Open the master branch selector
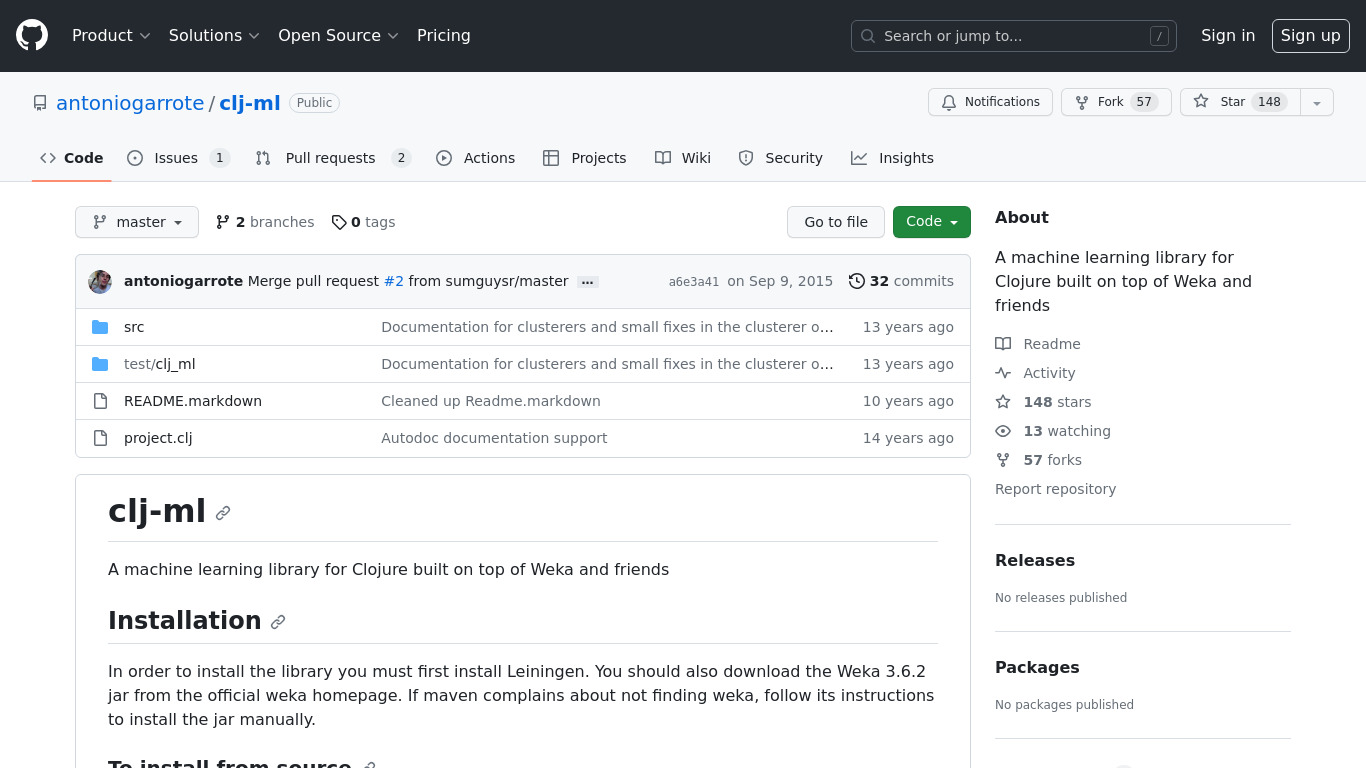The width and height of the screenshot is (1366, 768). [x=137, y=222]
